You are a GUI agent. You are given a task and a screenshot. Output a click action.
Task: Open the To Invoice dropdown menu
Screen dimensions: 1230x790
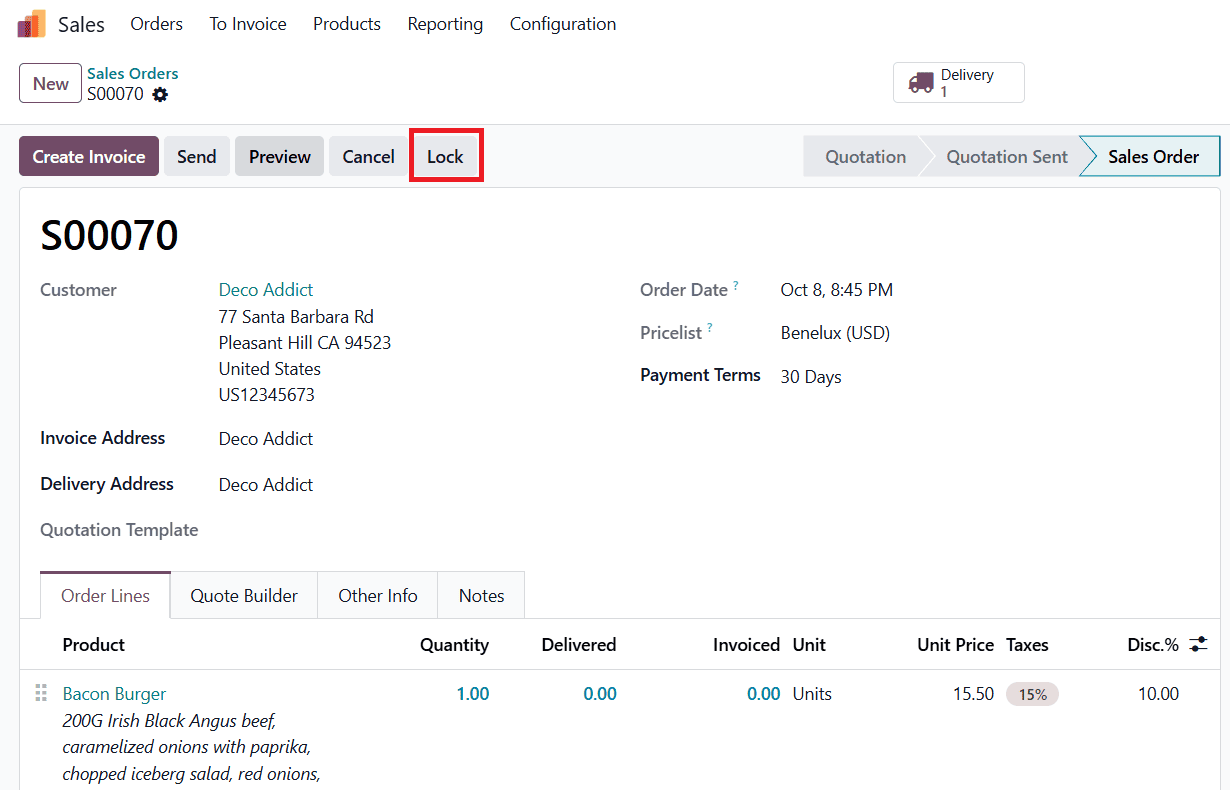(x=248, y=24)
